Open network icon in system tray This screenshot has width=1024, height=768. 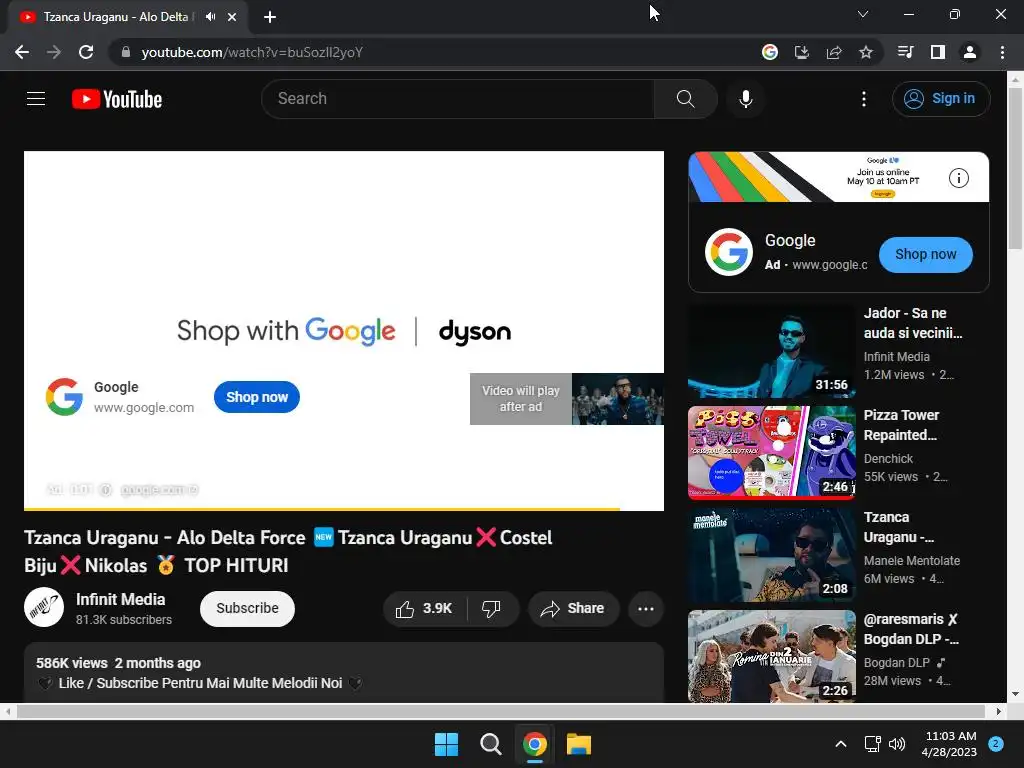[872, 744]
